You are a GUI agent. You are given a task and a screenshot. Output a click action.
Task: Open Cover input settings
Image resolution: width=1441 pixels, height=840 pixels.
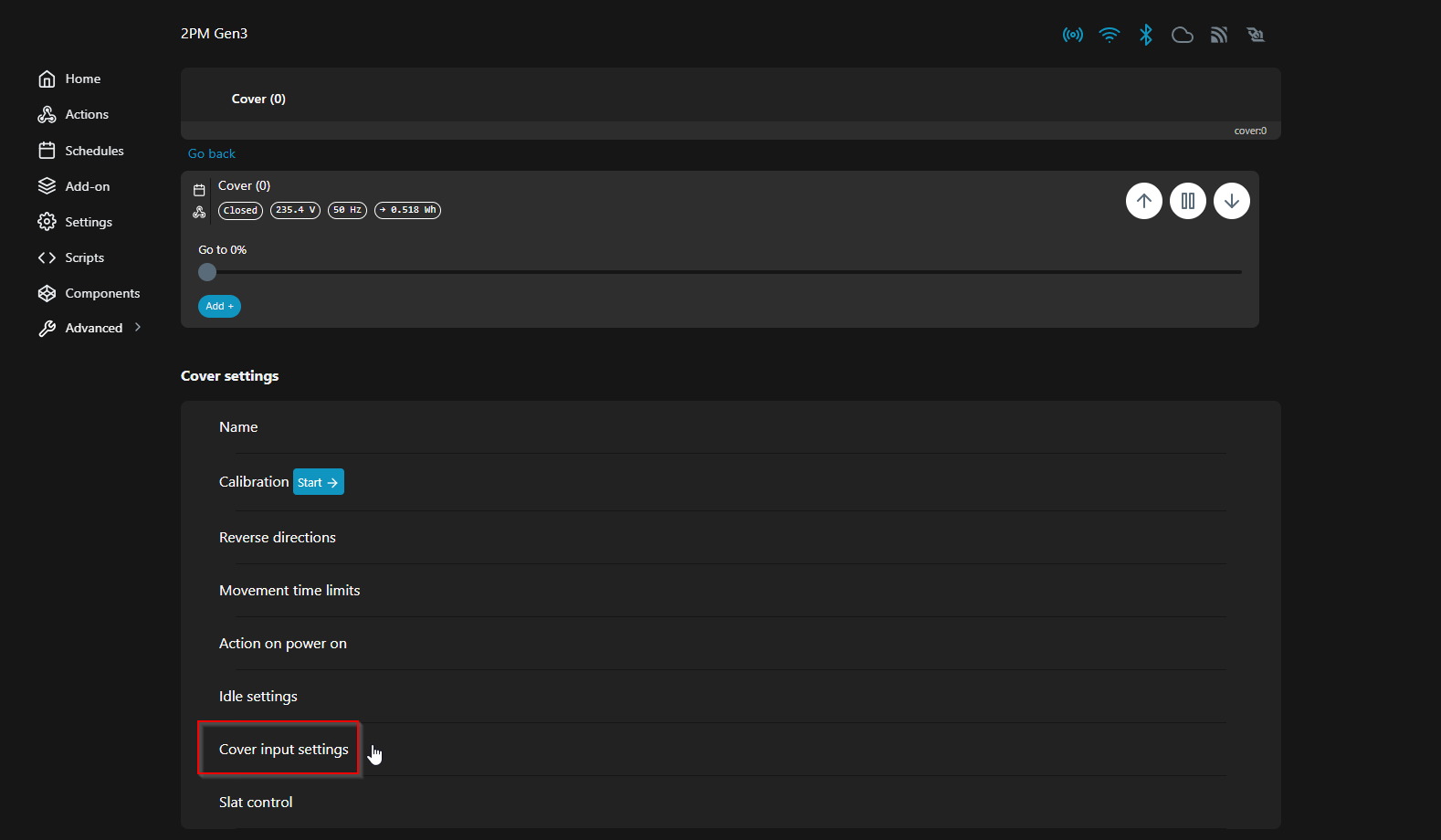click(283, 750)
